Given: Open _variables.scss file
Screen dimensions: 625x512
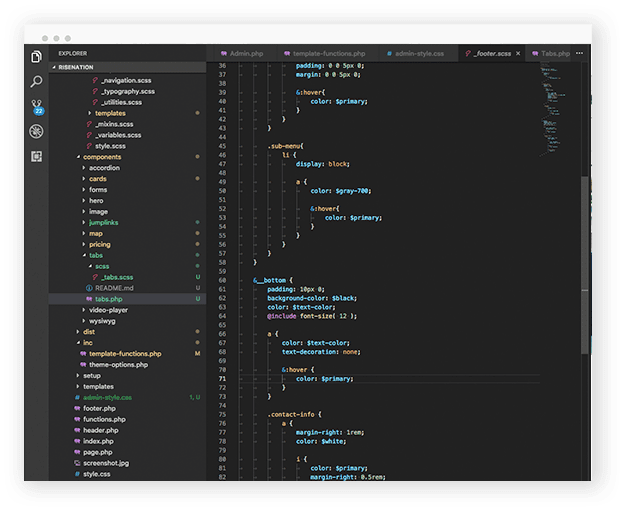Looking at the screenshot, I should (x=118, y=135).
